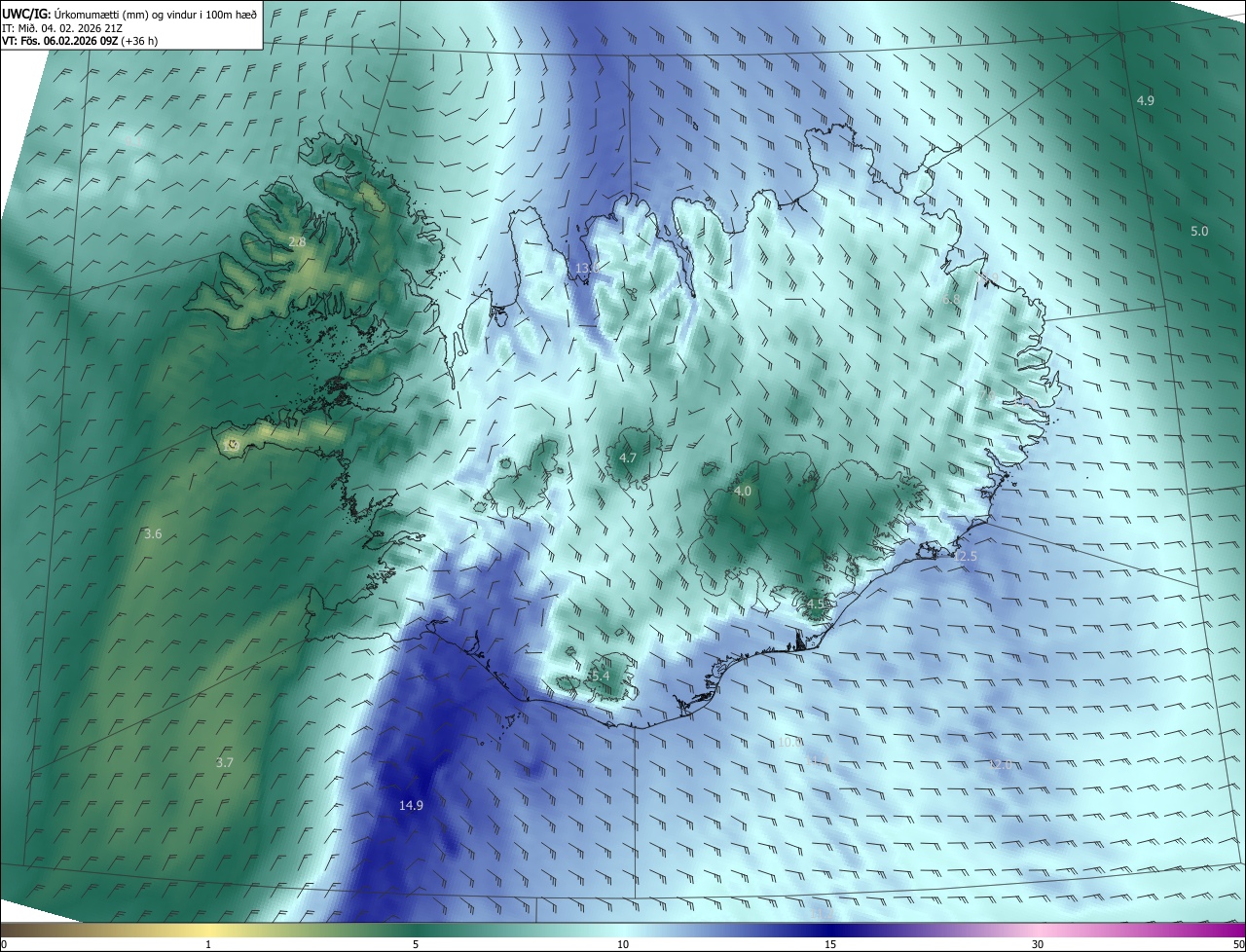Click the value label 4.0 on the map
Image resolution: width=1246 pixels, height=952 pixels.
pyautogui.click(x=743, y=492)
